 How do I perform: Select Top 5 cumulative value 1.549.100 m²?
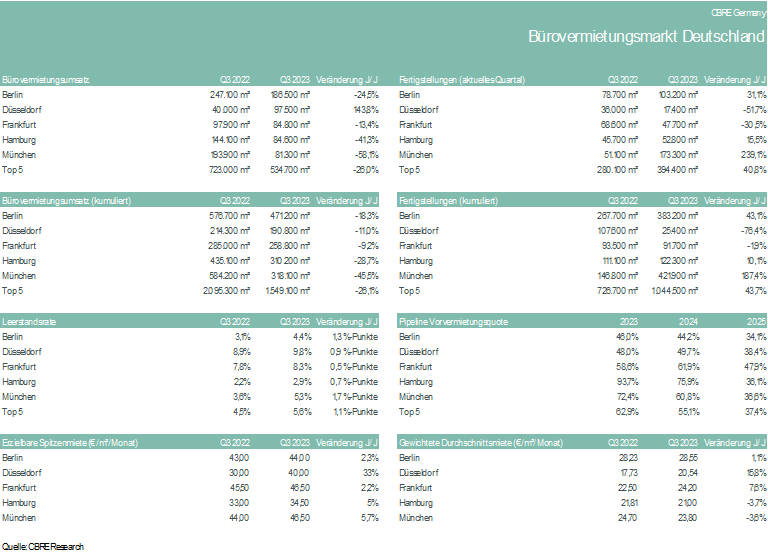click(x=288, y=290)
